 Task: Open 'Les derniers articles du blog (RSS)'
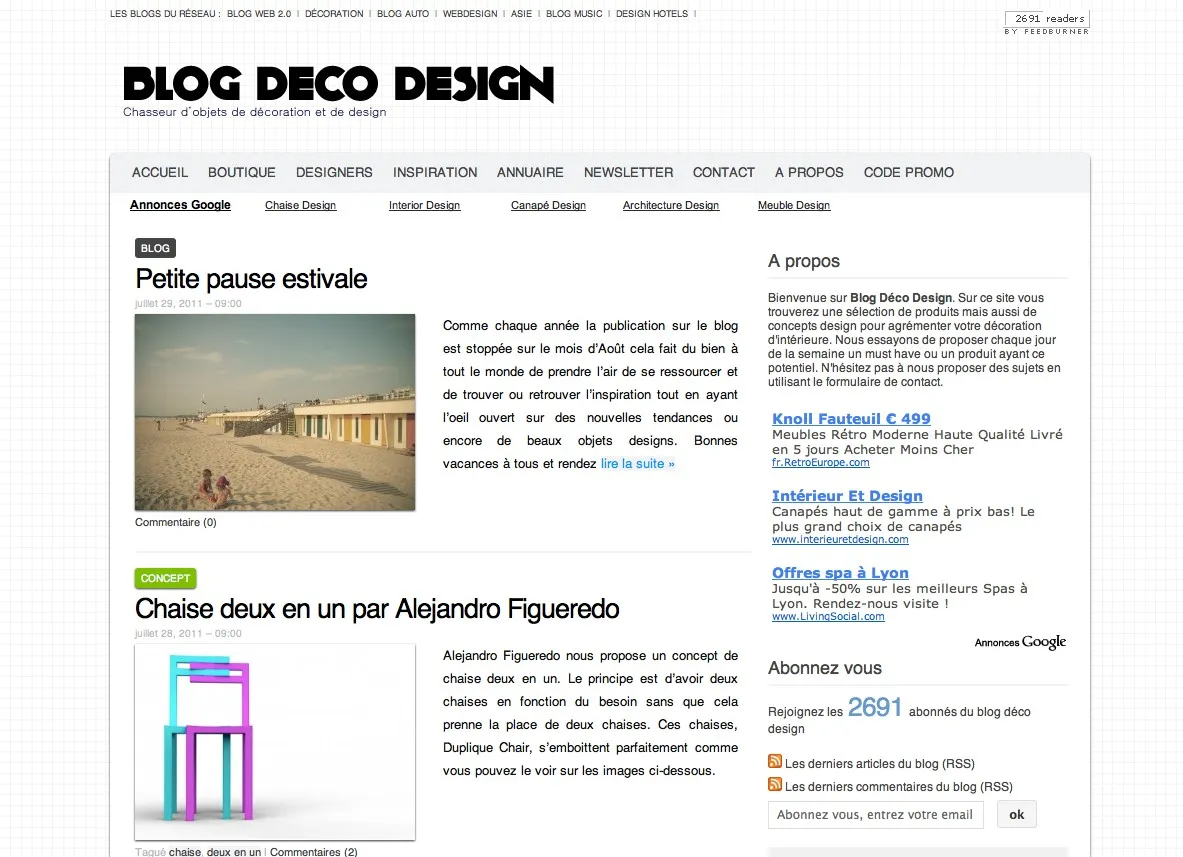[x=880, y=763]
